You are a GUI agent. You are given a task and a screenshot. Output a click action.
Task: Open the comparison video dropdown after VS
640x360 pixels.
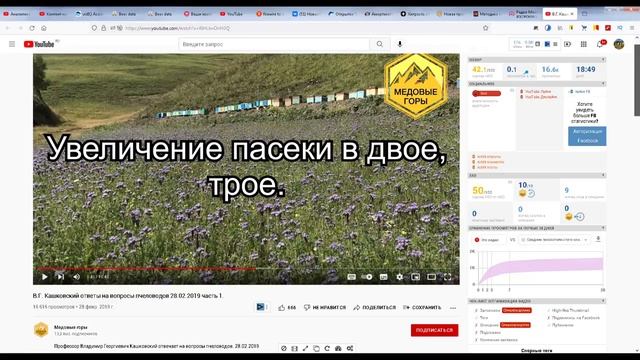554,240
